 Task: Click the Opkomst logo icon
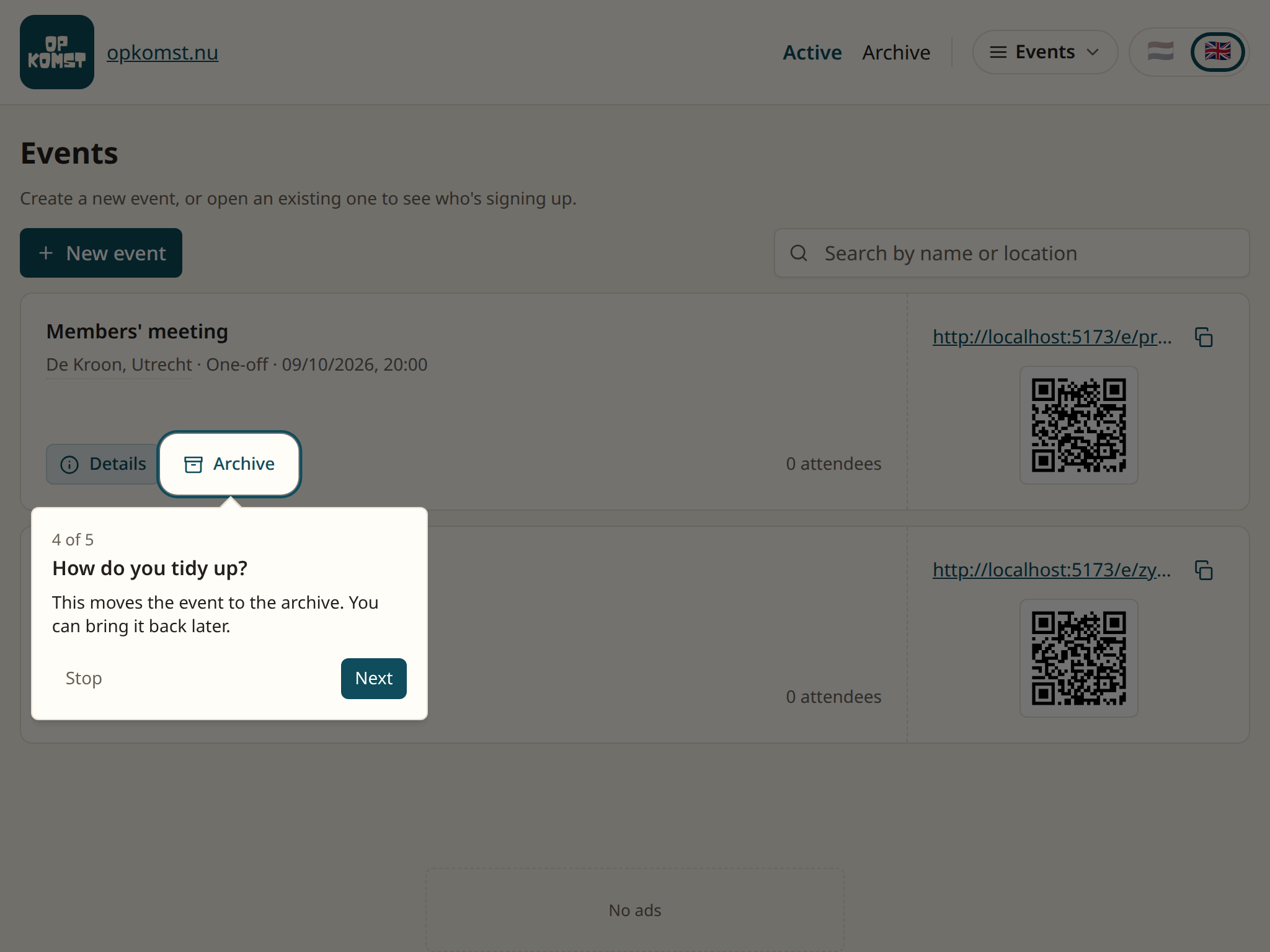point(57,52)
